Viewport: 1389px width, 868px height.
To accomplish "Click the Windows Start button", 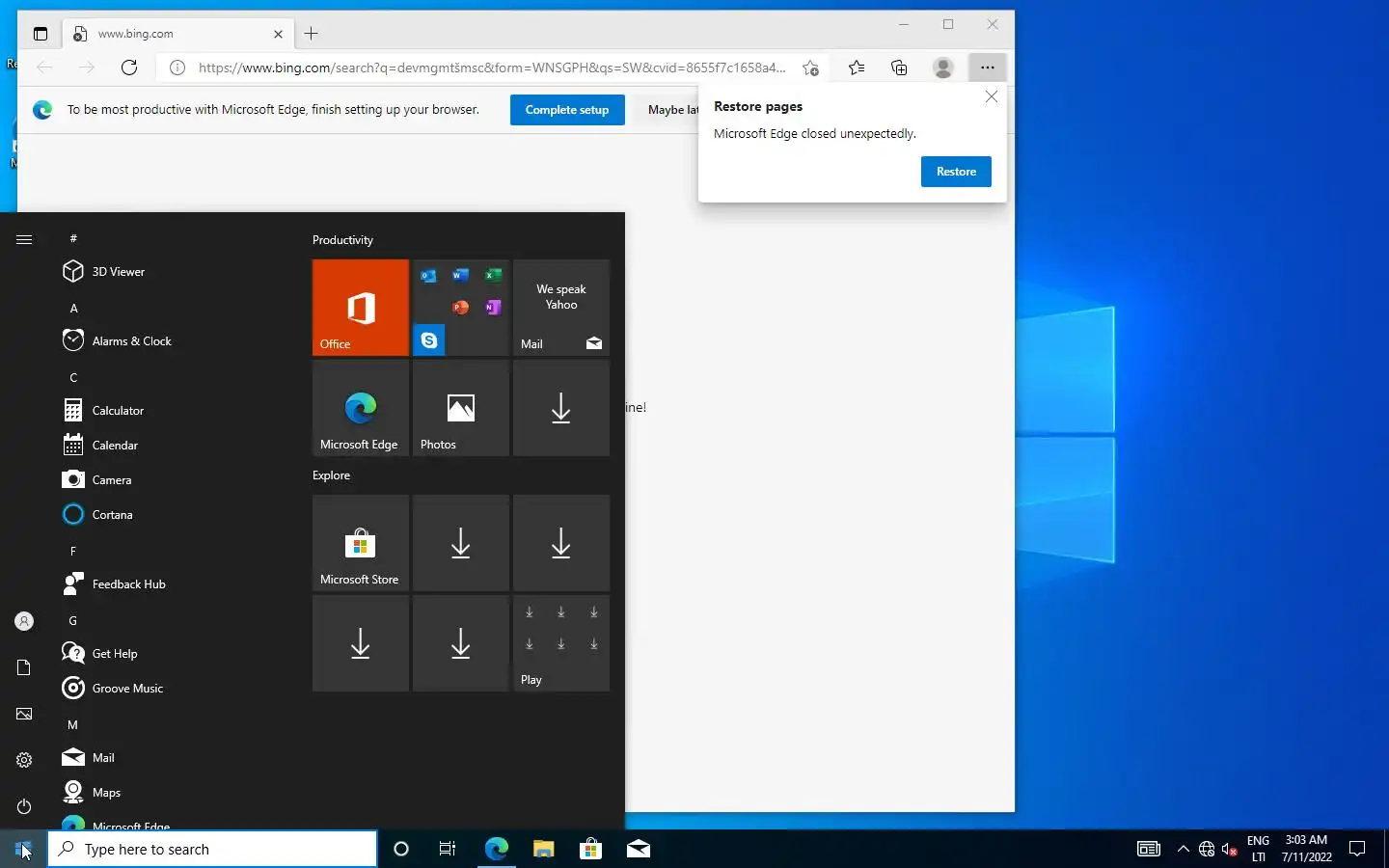I will pos(23,849).
